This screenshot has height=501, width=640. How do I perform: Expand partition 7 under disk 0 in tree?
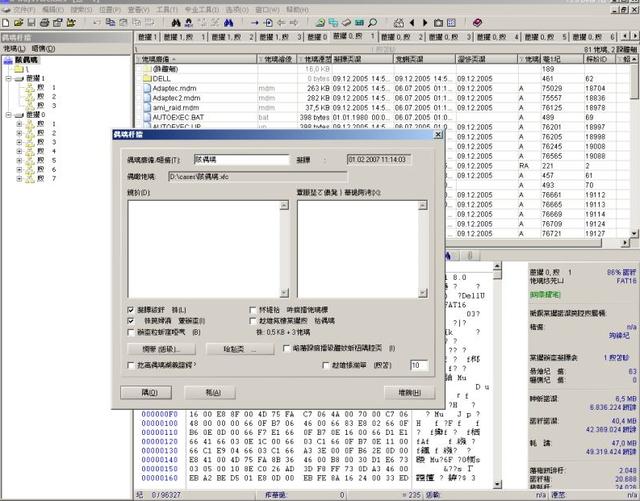pyautogui.click(x=19, y=178)
